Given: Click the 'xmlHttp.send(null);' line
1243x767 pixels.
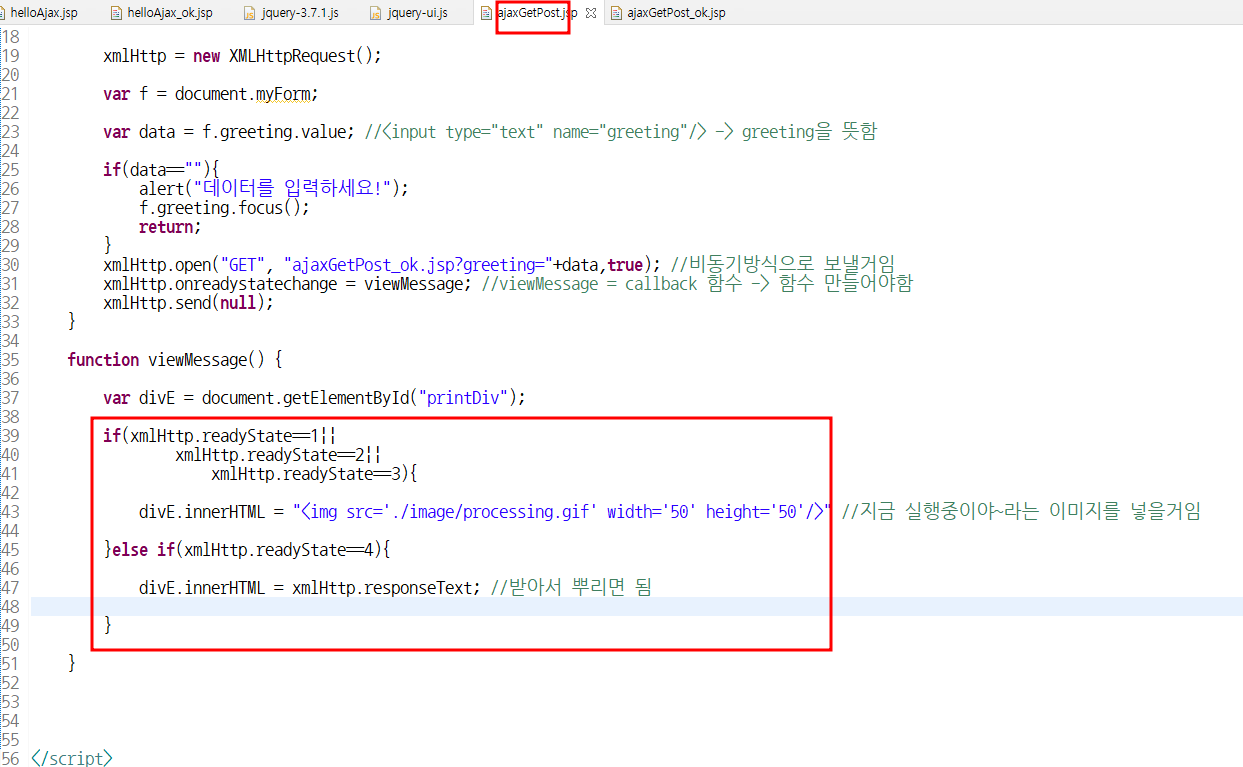Looking at the screenshot, I should coord(188,302).
